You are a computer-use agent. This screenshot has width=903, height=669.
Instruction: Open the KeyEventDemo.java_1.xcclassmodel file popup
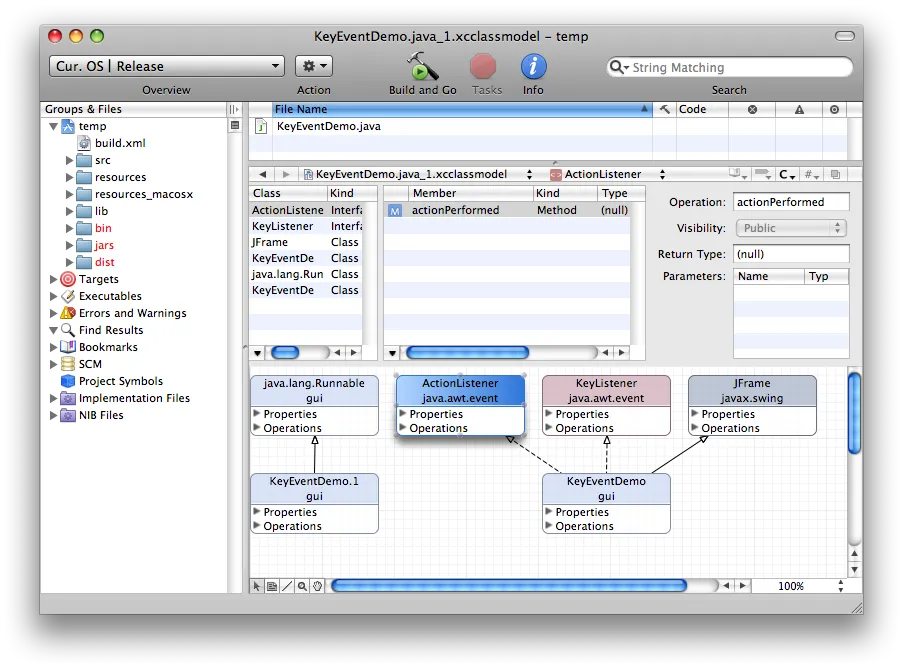418,174
